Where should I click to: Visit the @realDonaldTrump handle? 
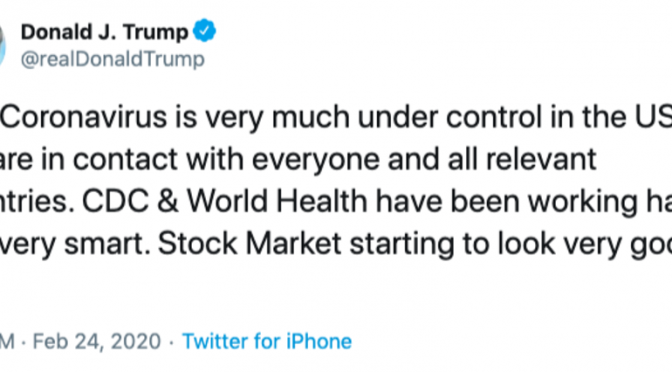[113, 59]
